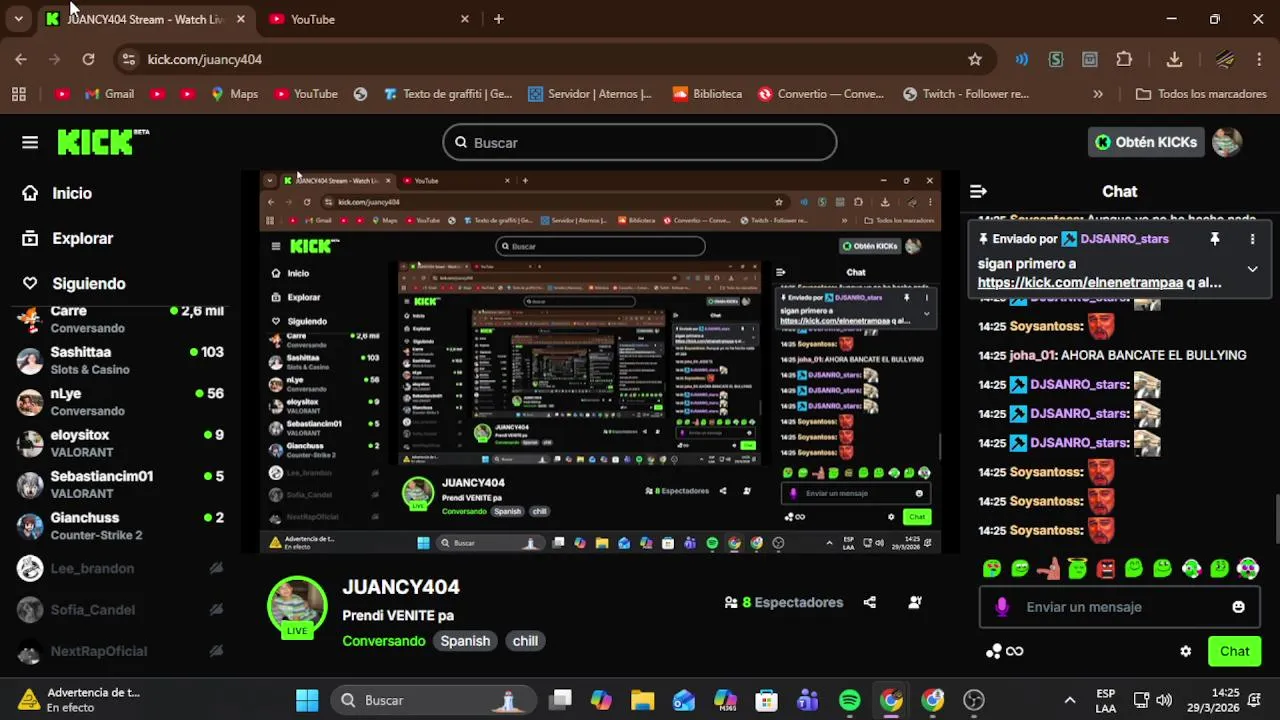Open Sashittaa's channel in the following list

120,361
